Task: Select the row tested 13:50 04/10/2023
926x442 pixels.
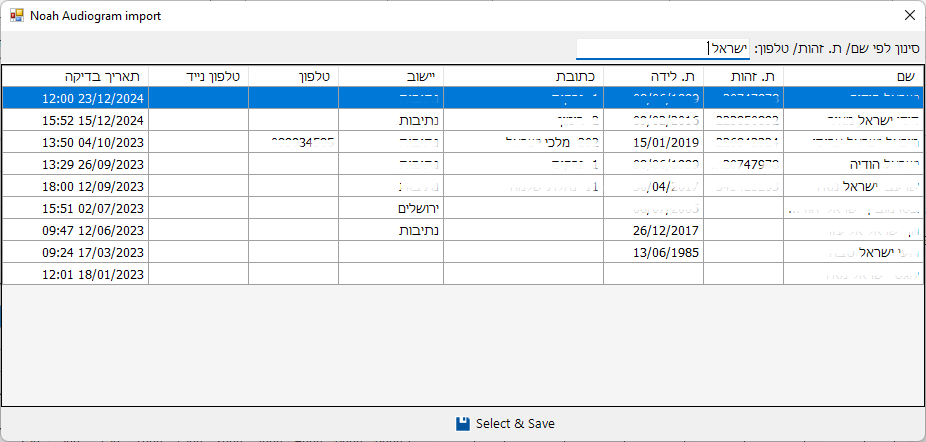Action: click(x=76, y=142)
